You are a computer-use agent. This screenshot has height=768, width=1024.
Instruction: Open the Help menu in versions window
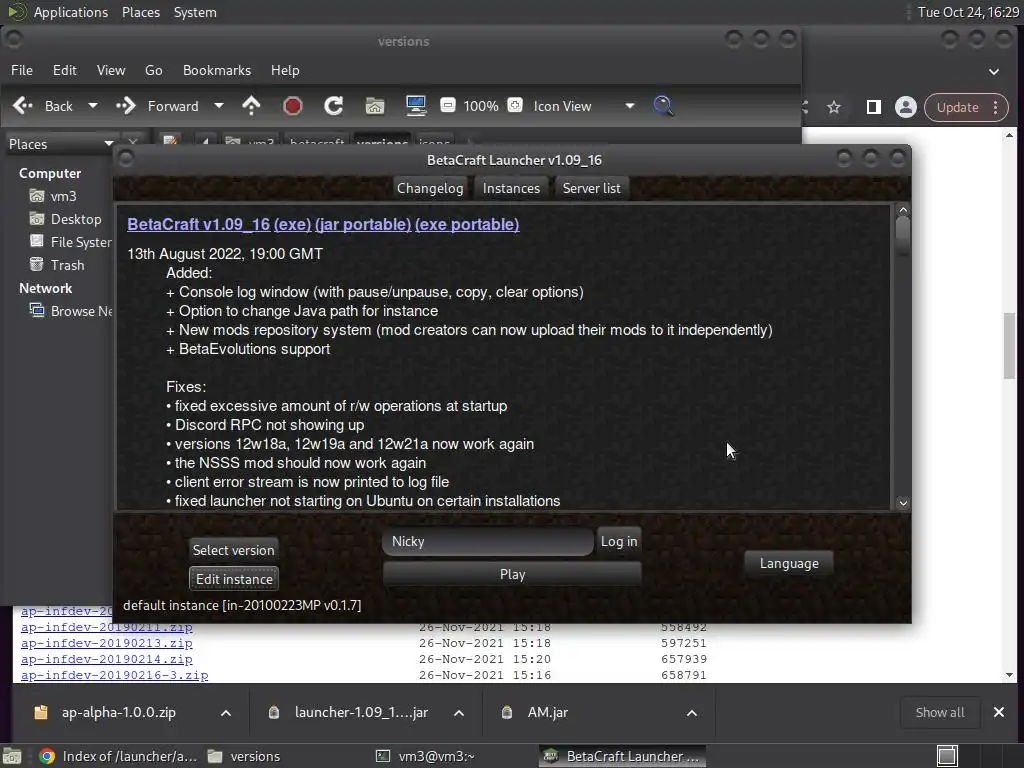[285, 70]
